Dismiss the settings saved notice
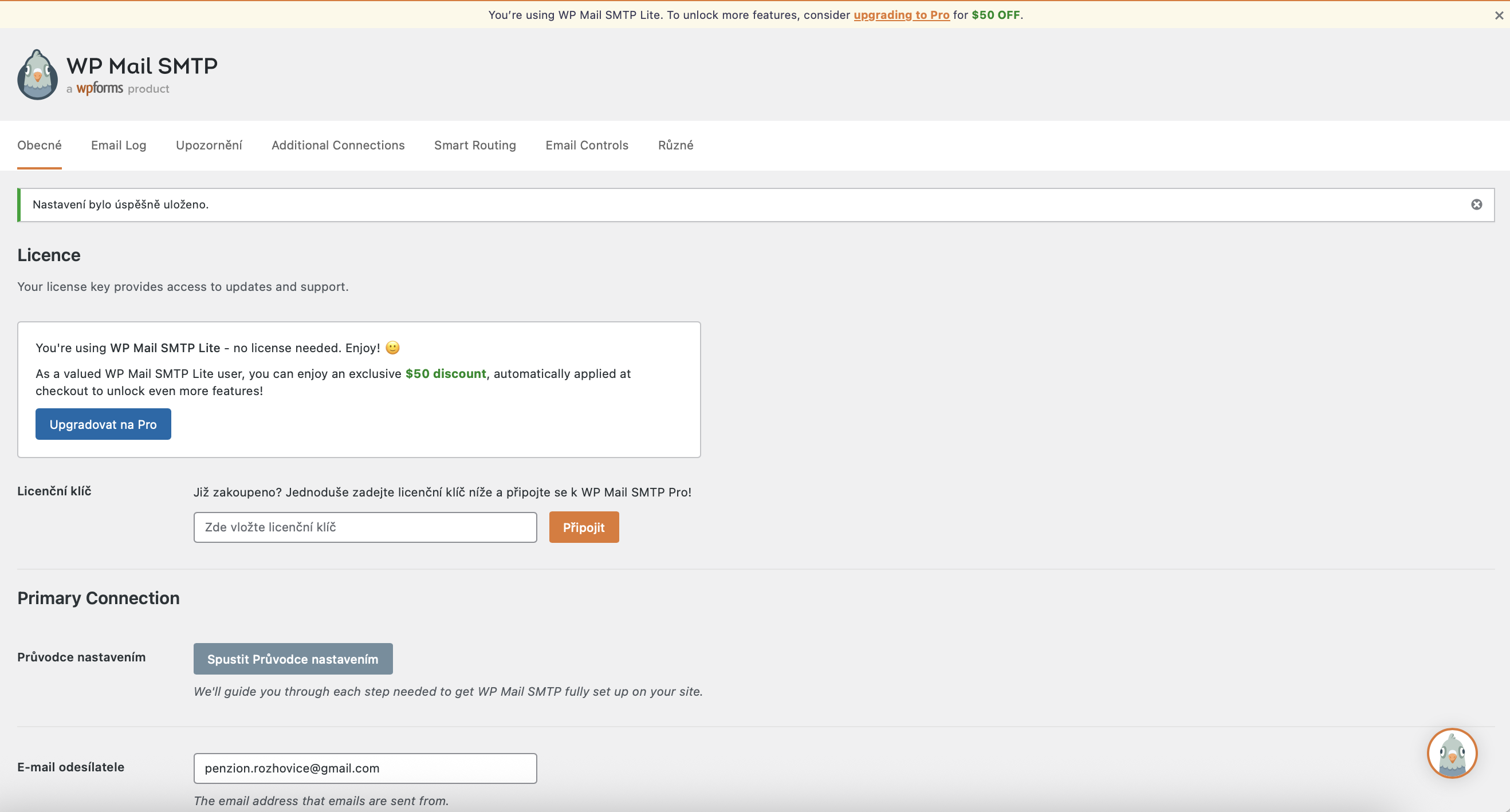 coord(1476,204)
